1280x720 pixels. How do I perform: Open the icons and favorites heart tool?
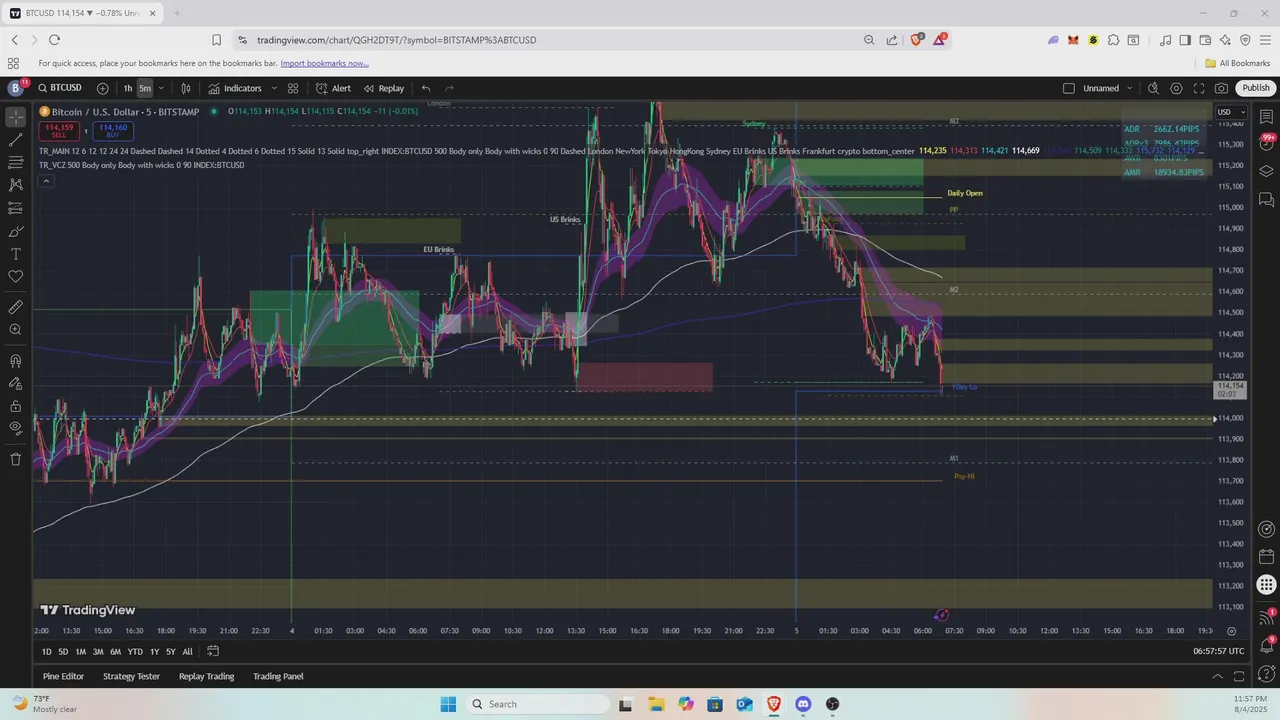point(16,276)
